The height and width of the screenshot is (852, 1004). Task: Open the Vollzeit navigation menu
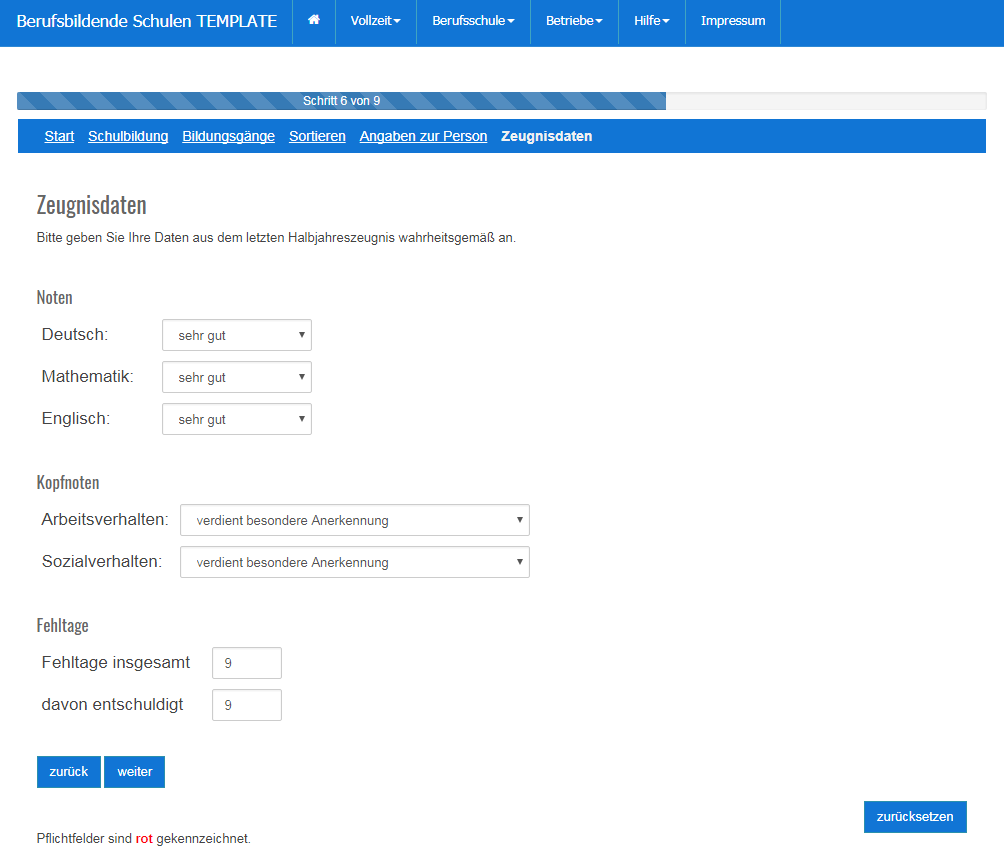[374, 22]
